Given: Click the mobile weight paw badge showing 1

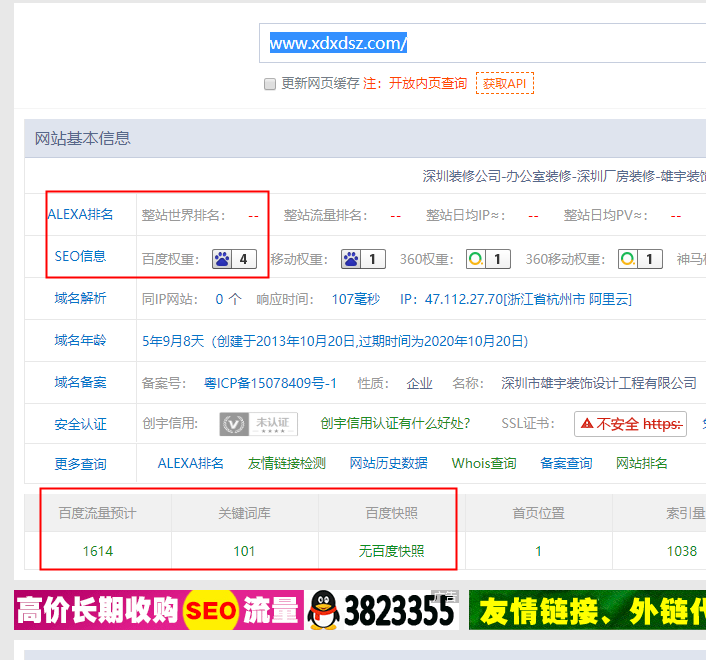Looking at the screenshot, I should (363, 259).
